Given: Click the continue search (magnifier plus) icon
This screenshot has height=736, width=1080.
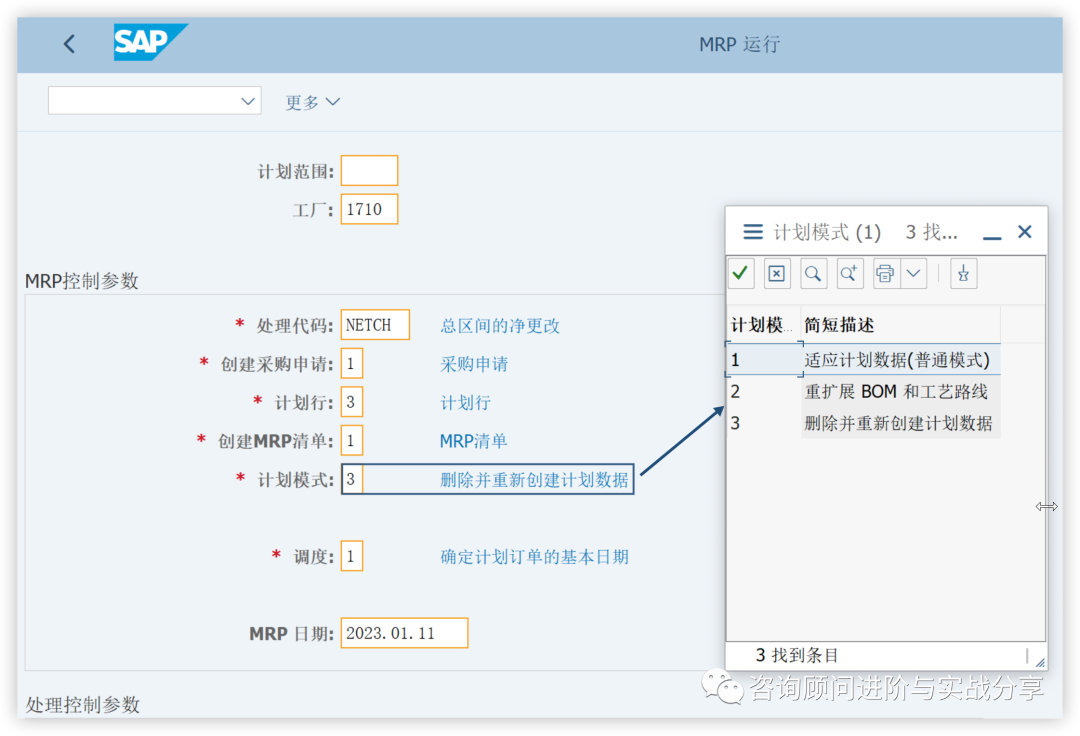Looking at the screenshot, I should [849, 273].
